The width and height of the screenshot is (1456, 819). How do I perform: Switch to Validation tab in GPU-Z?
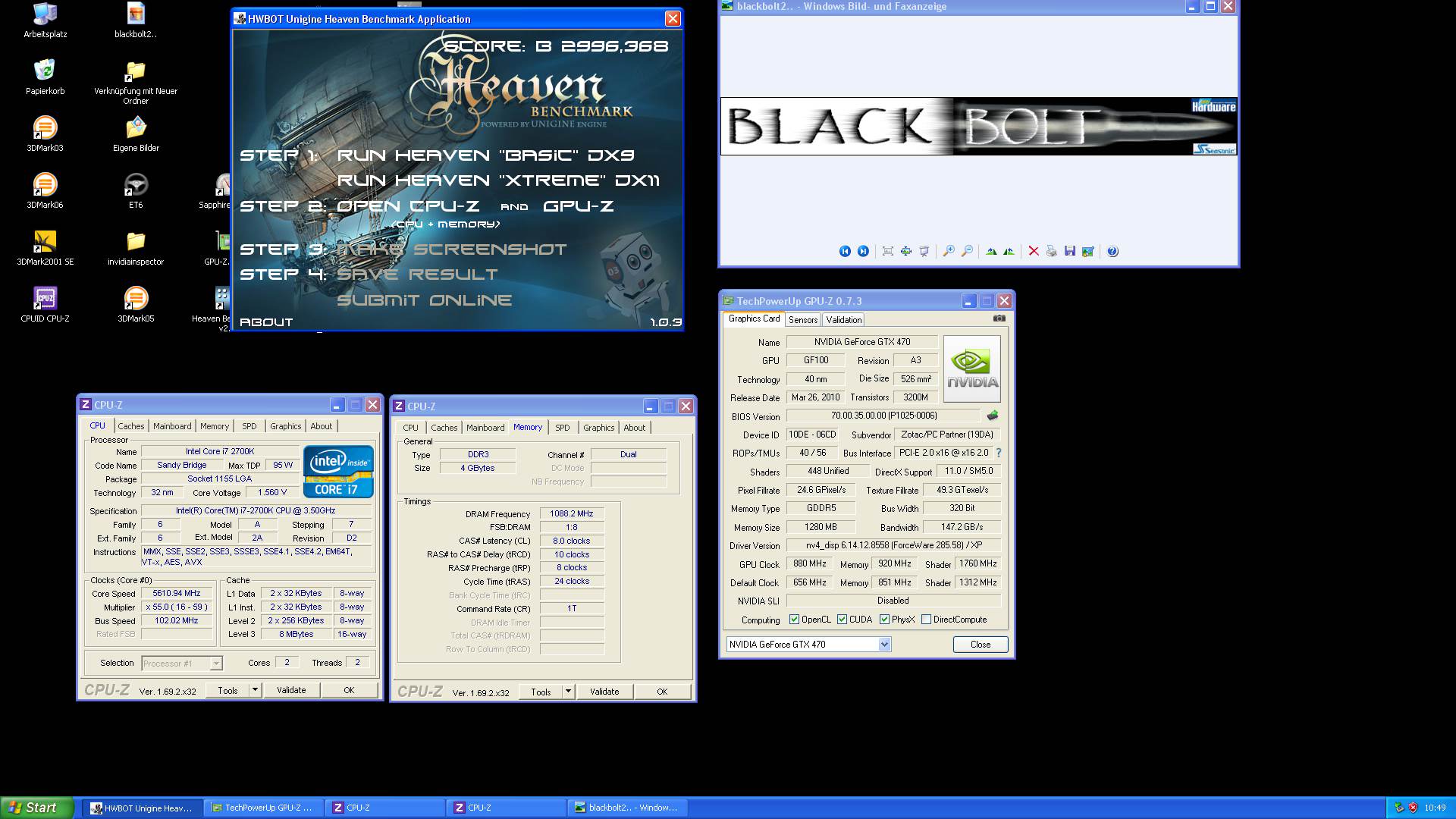tap(843, 320)
